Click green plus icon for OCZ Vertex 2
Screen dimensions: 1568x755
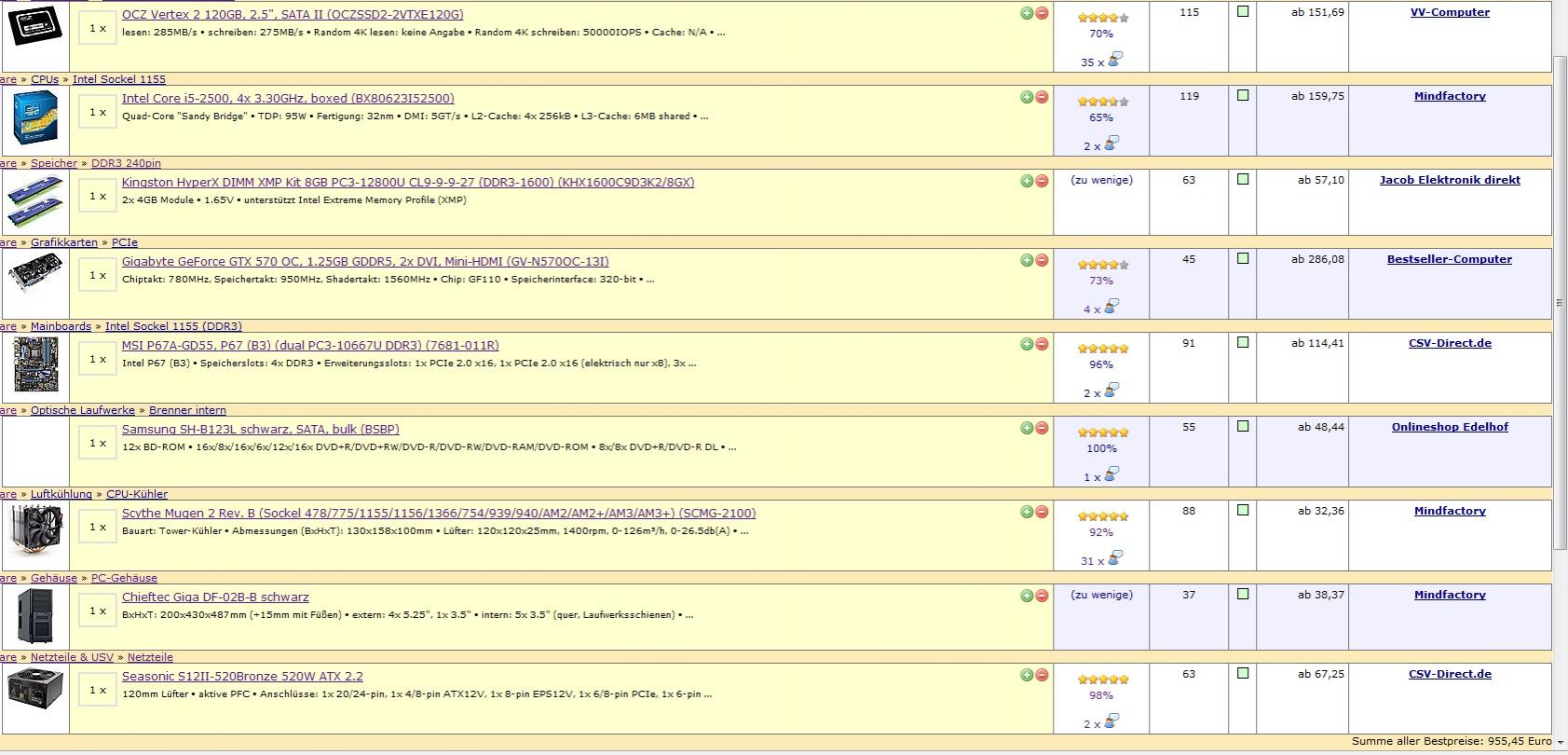[x=1027, y=13]
